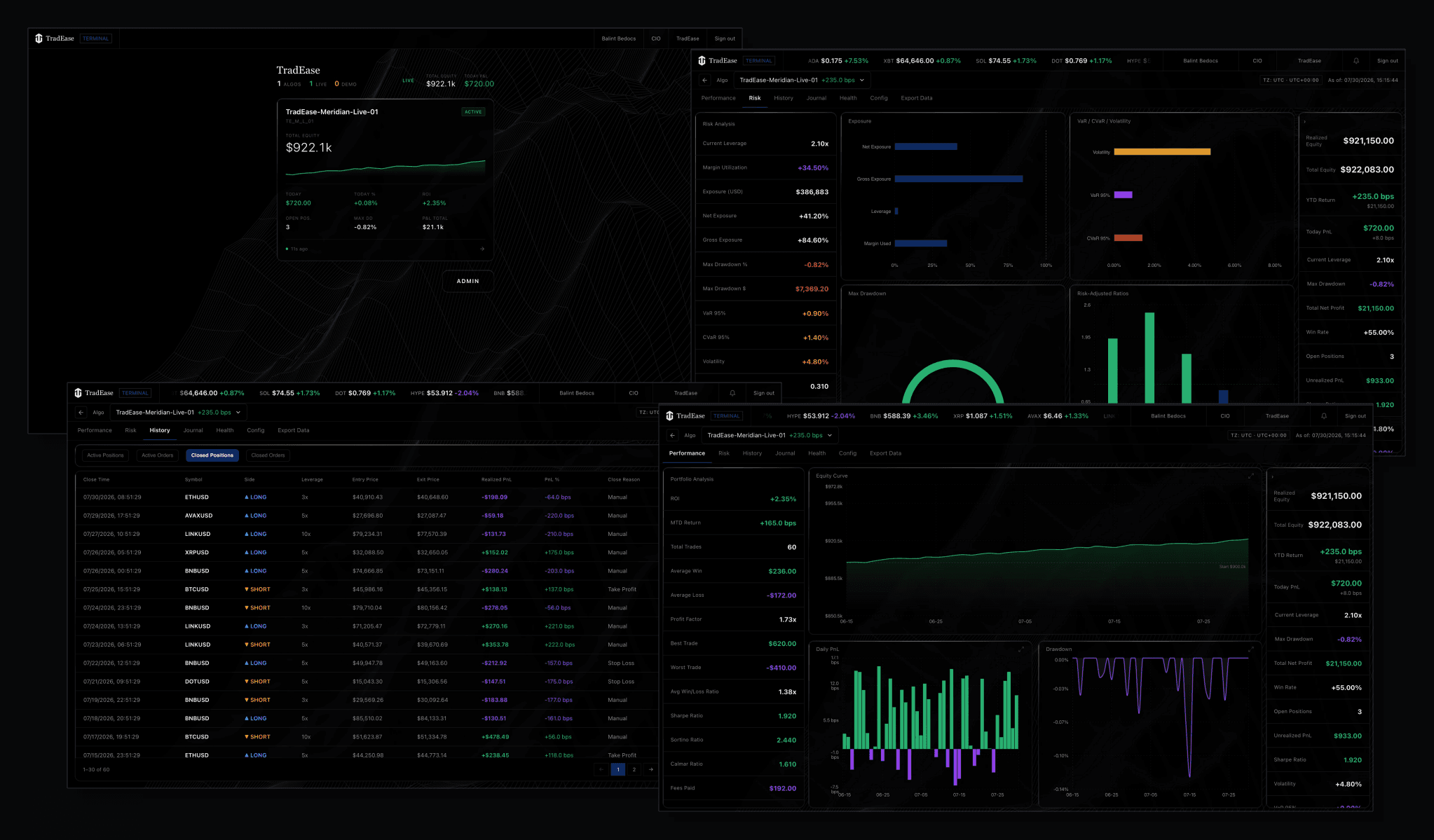This screenshot has width=1434, height=840.
Task: Click the equity sparkline on the Meridian card
Action: point(385,167)
